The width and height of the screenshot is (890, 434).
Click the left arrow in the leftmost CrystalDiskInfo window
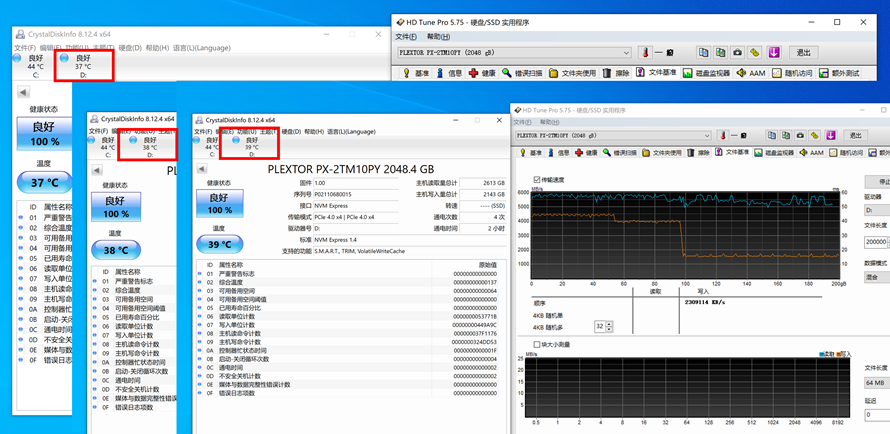23,91
